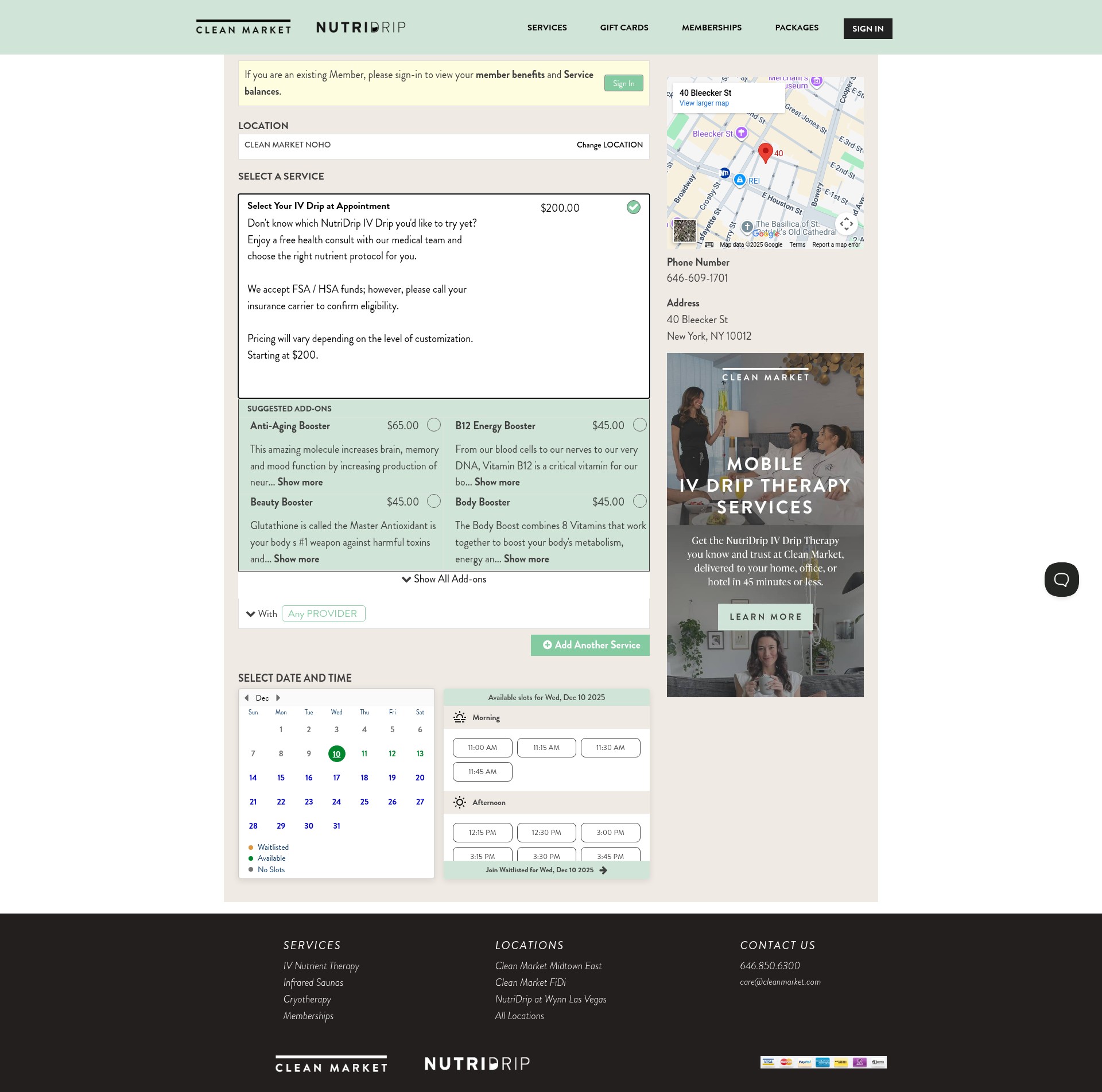Click the Merchant's Museum map marker
This screenshot has width=1102, height=1092.
pyautogui.click(x=817, y=81)
